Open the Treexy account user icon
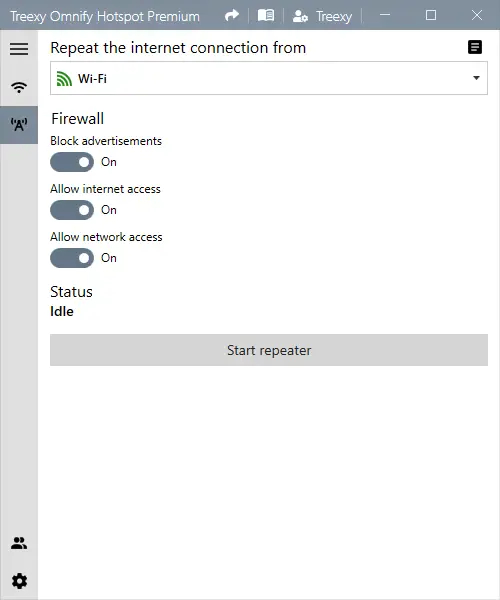The width and height of the screenshot is (500, 600). click(x=300, y=16)
